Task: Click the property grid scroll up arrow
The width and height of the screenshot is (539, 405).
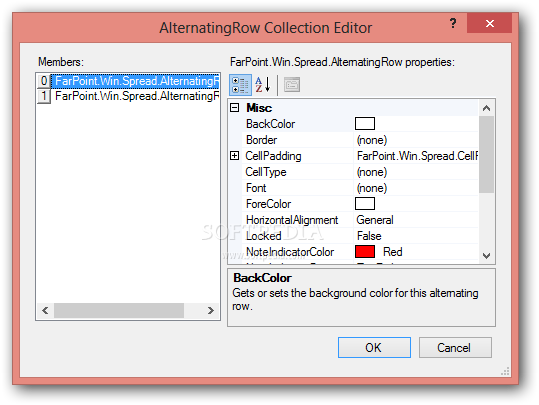Action: tap(486, 108)
